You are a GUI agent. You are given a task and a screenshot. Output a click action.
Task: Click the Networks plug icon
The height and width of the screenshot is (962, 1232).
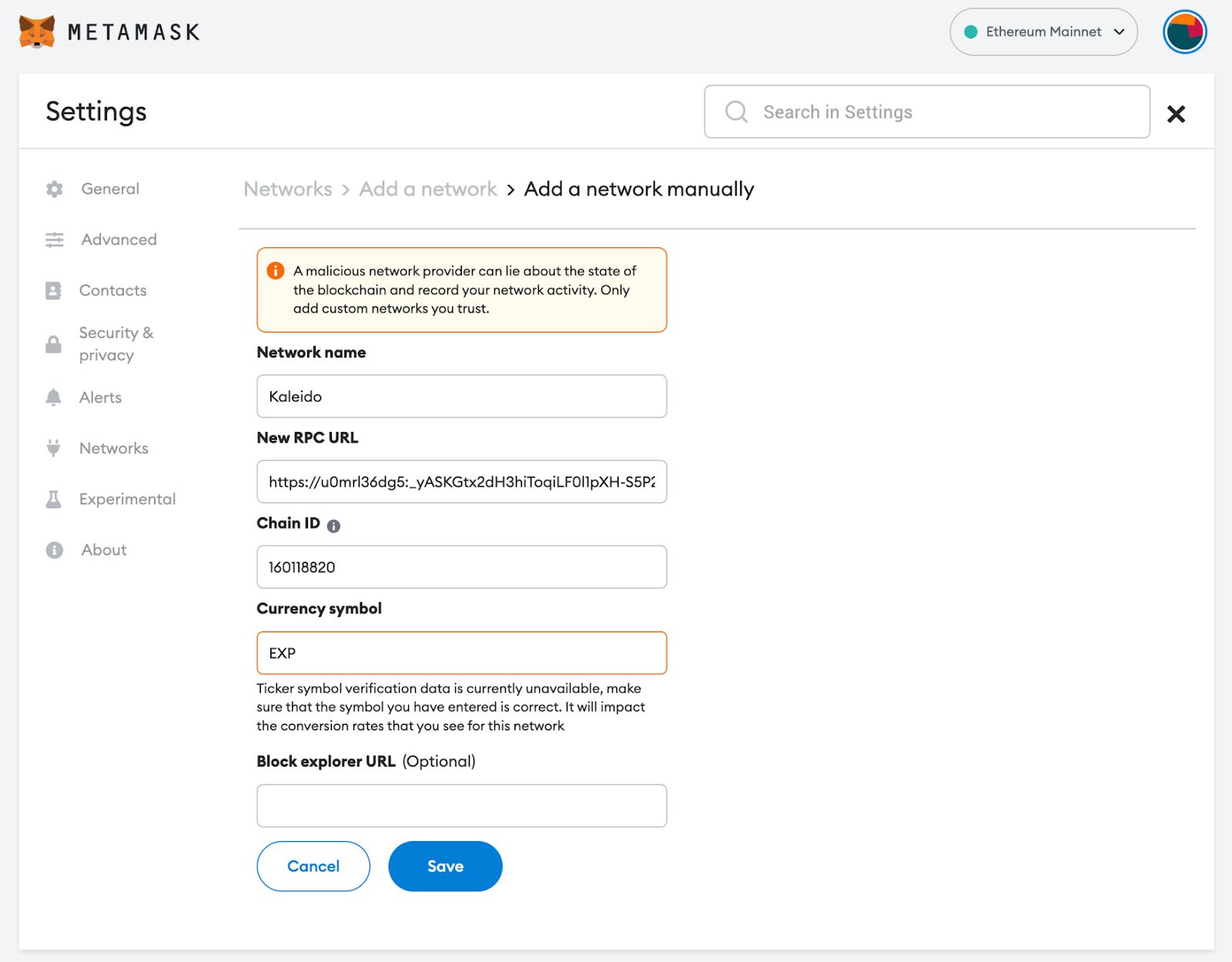[x=53, y=448]
